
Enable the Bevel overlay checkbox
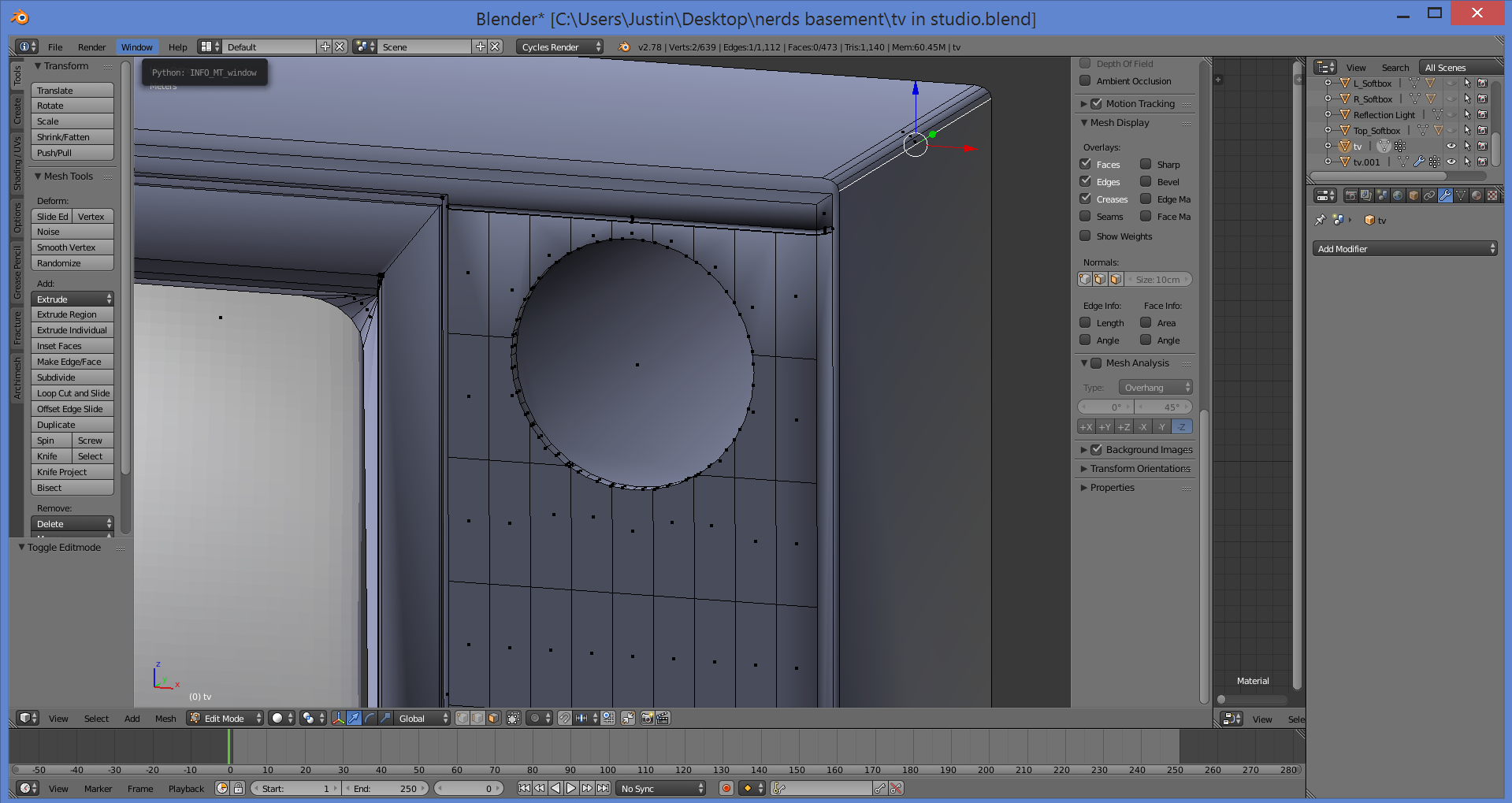[x=1146, y=181]
